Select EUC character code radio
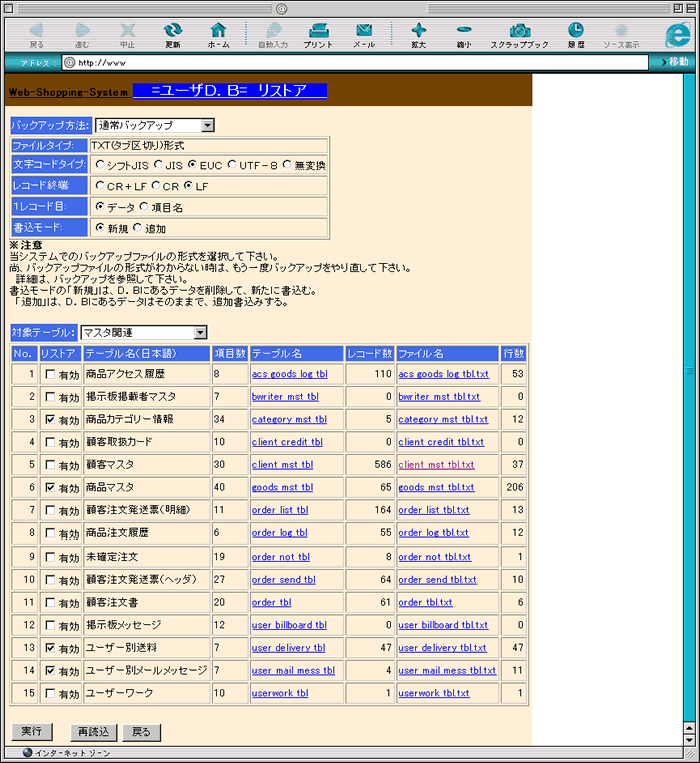Screen dimensions: 700x763 pos(192,164)
